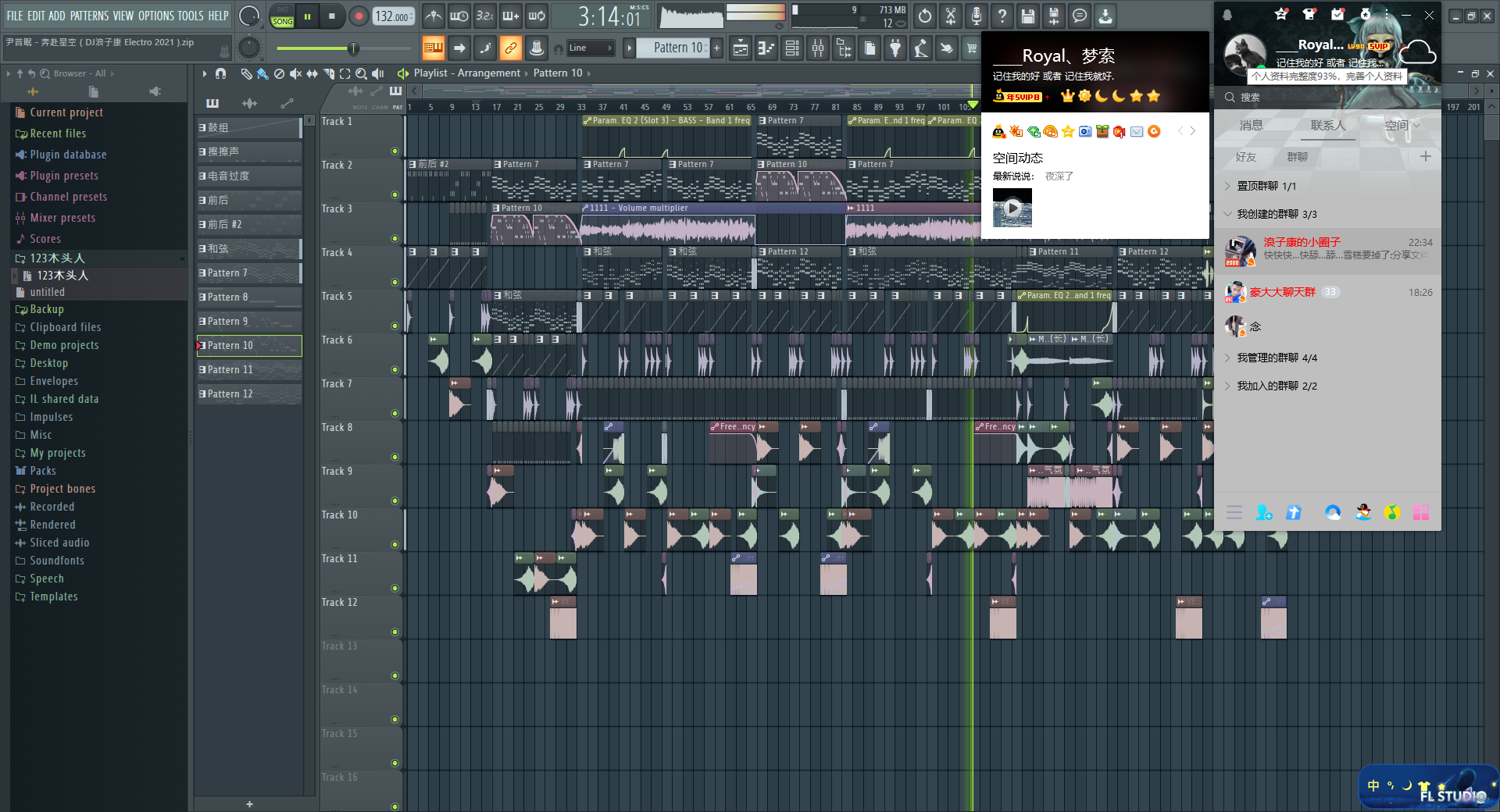Click the loop recording icon
Image resolution: width=1500 pixels, height=812 pixels.
pos(537,16)
